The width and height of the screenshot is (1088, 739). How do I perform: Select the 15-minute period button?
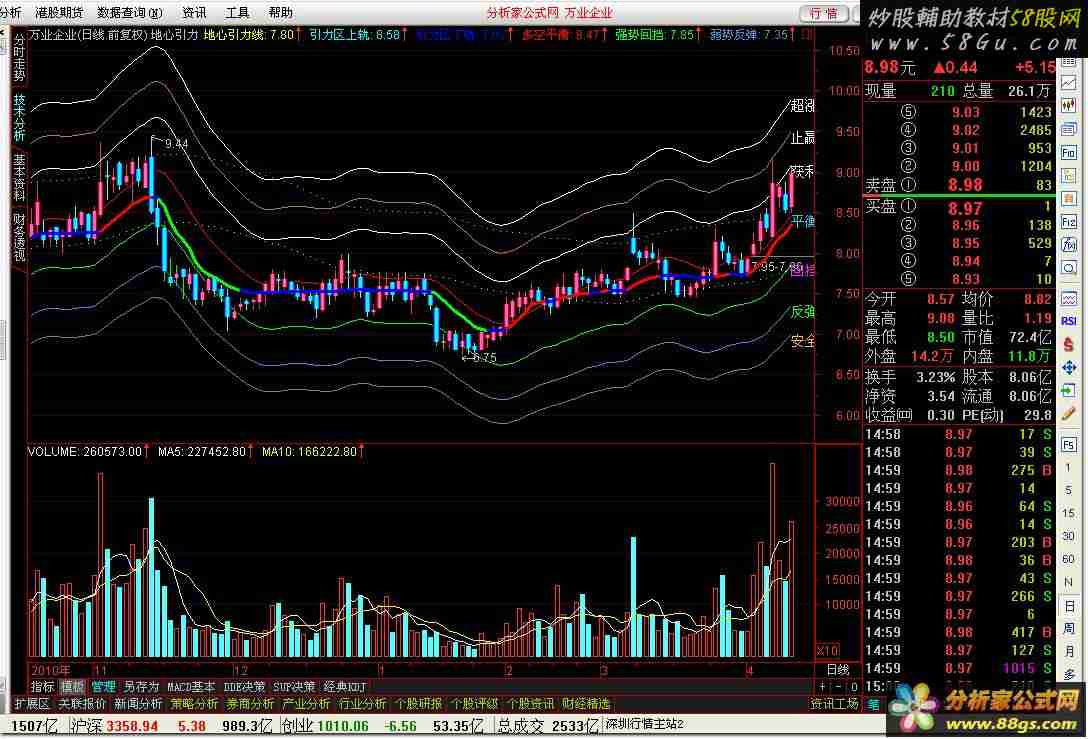pos(1069,513)
